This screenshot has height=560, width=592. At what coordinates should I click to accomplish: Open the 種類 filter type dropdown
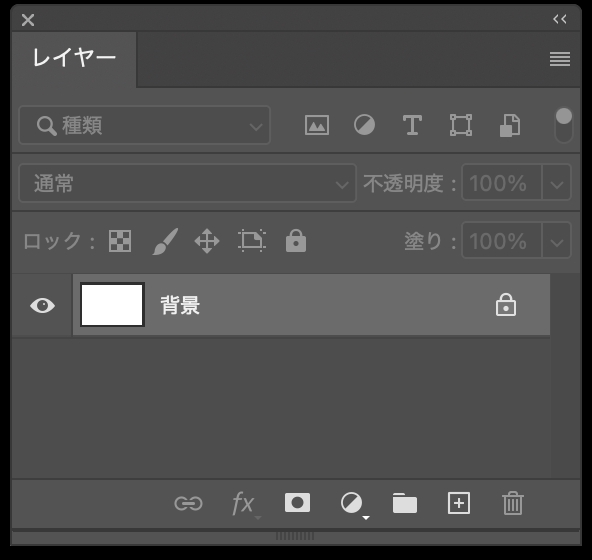[145, 125]
